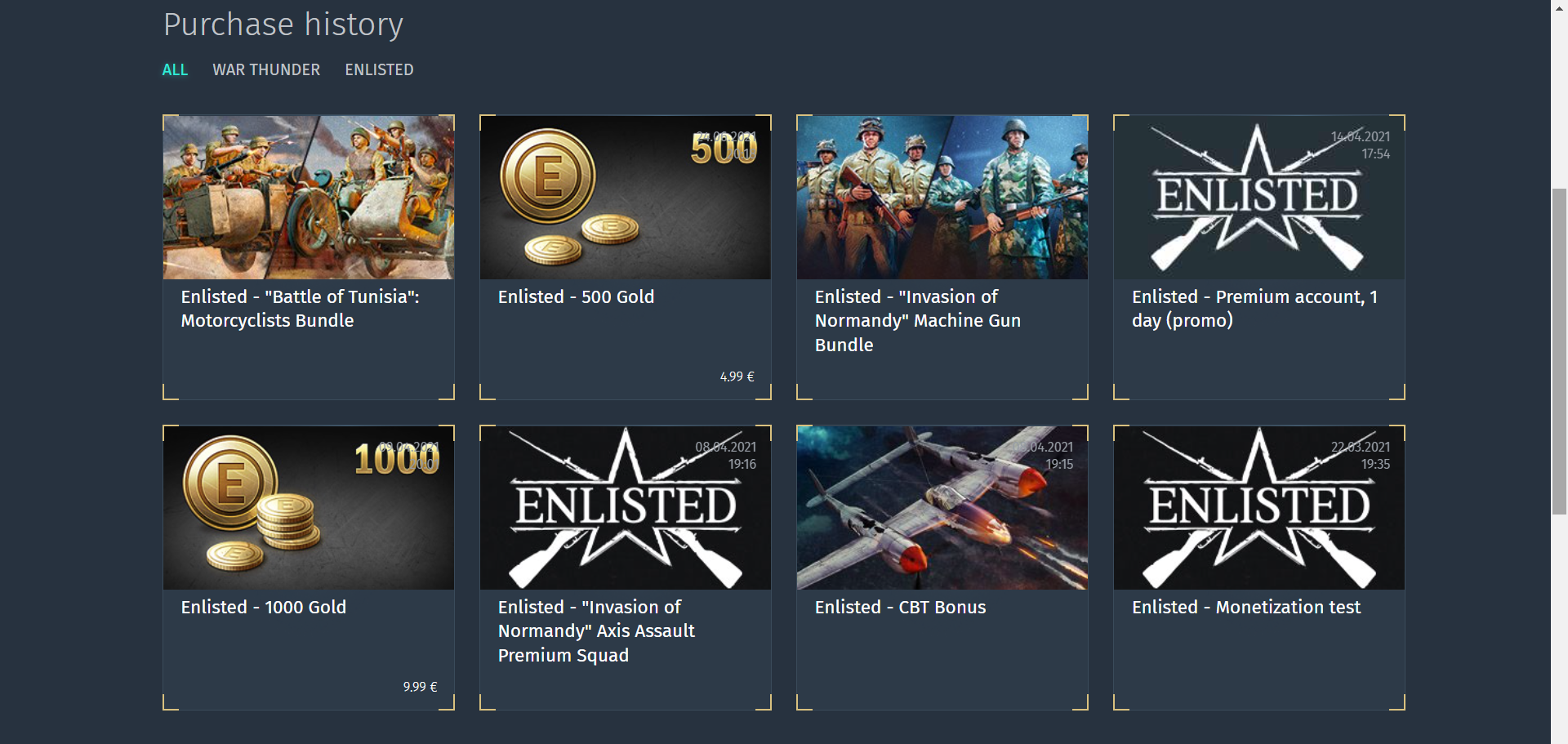Open Enlisted - CBT Bonus title
This screenshot has width=1568, height=744.
point(900,608)
